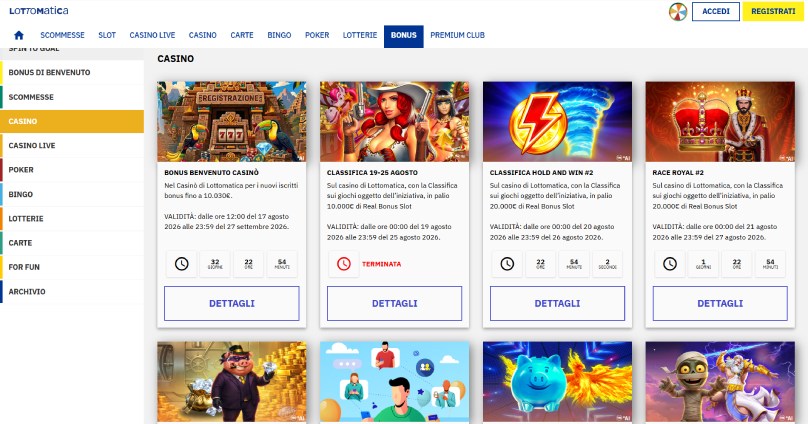Select the highlighted Casino sidebar item
The width and height of the screenshot is (808, 424).
pos(72,121)
